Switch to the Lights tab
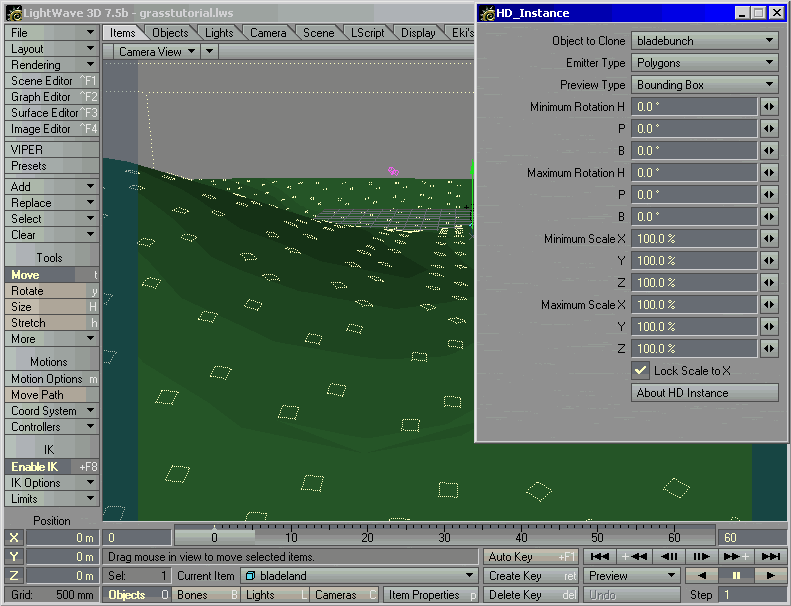This screenshot has width=791, height=606. coord(219,33)
